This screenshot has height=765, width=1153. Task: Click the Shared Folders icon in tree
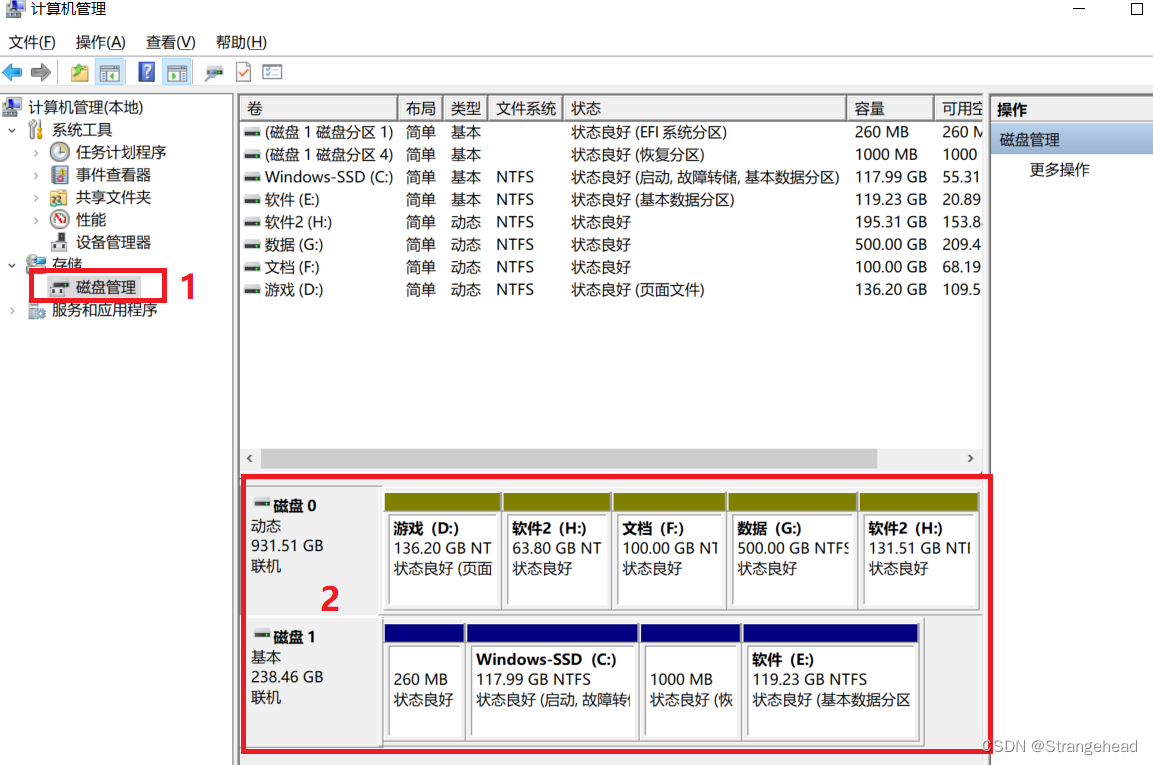59,198
